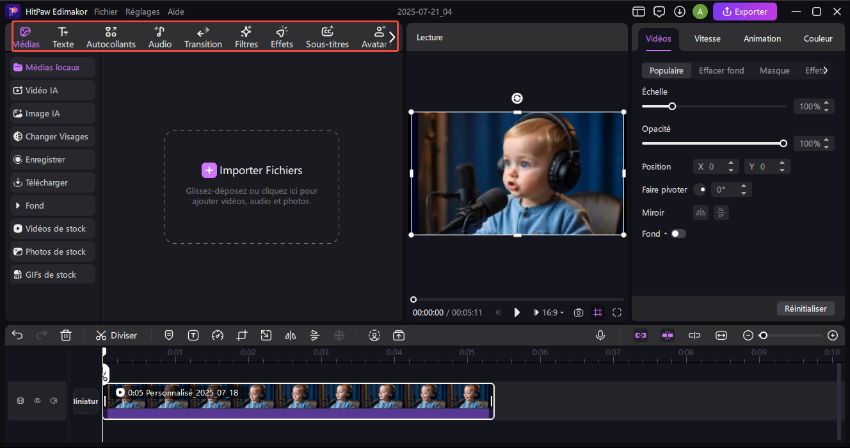This screenshot has width=850, height=448.
Task: Open the Effets panel
Action: (282, 37)
